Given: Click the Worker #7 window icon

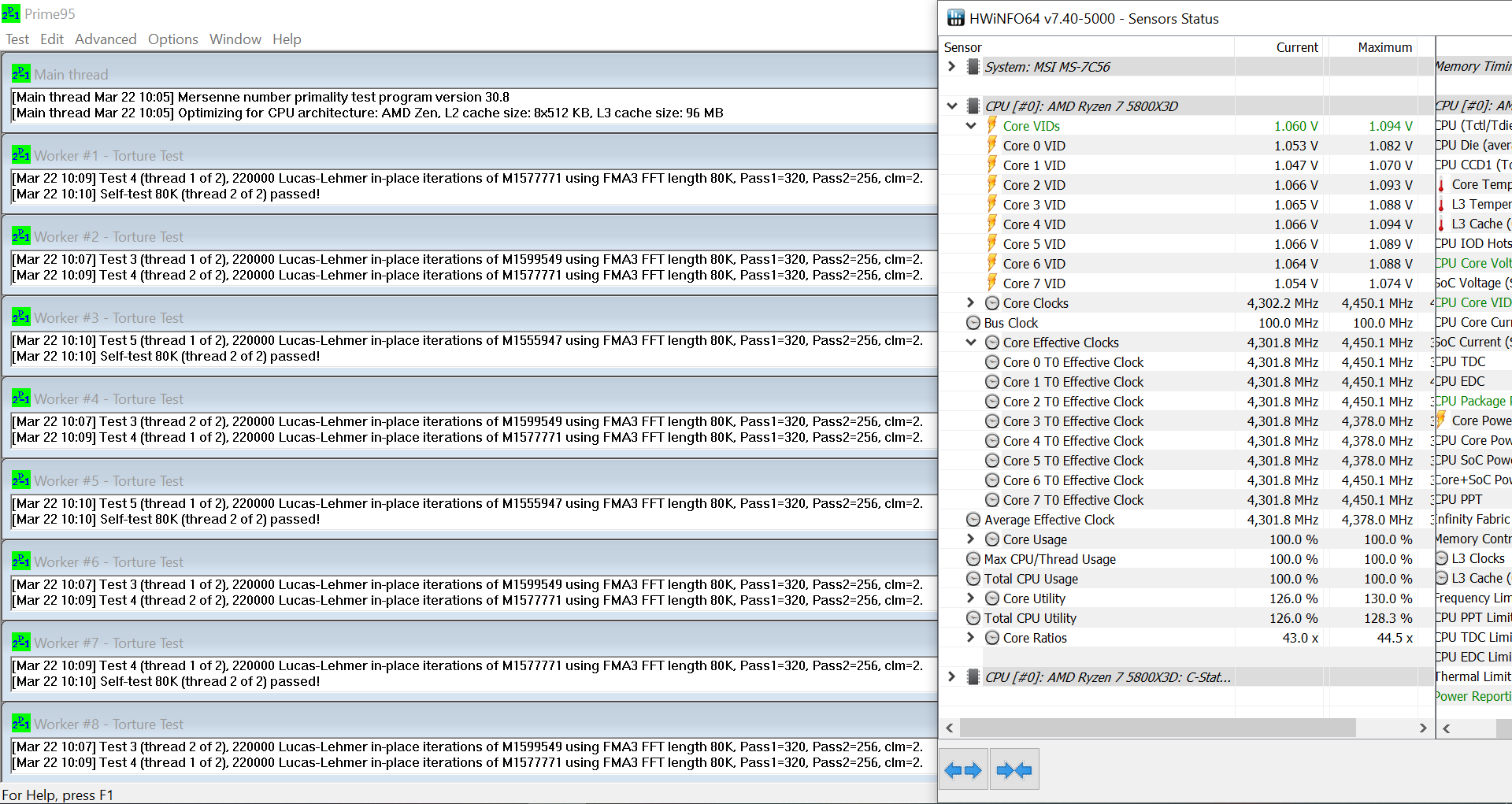Looking at the screenshot, I should (x=21, y=643).
